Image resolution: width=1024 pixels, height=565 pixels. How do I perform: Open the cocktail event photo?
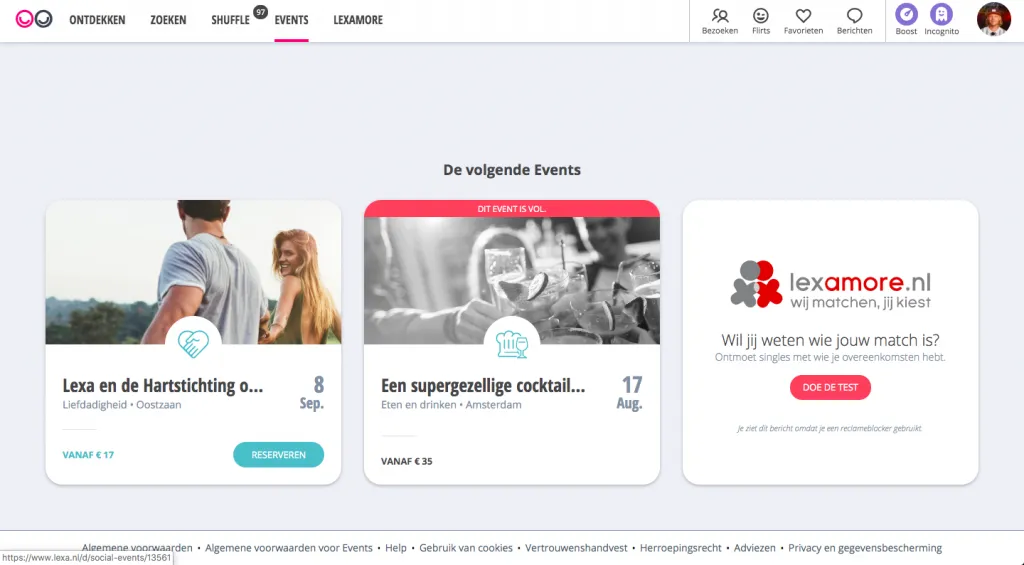[x=512, y=280]
